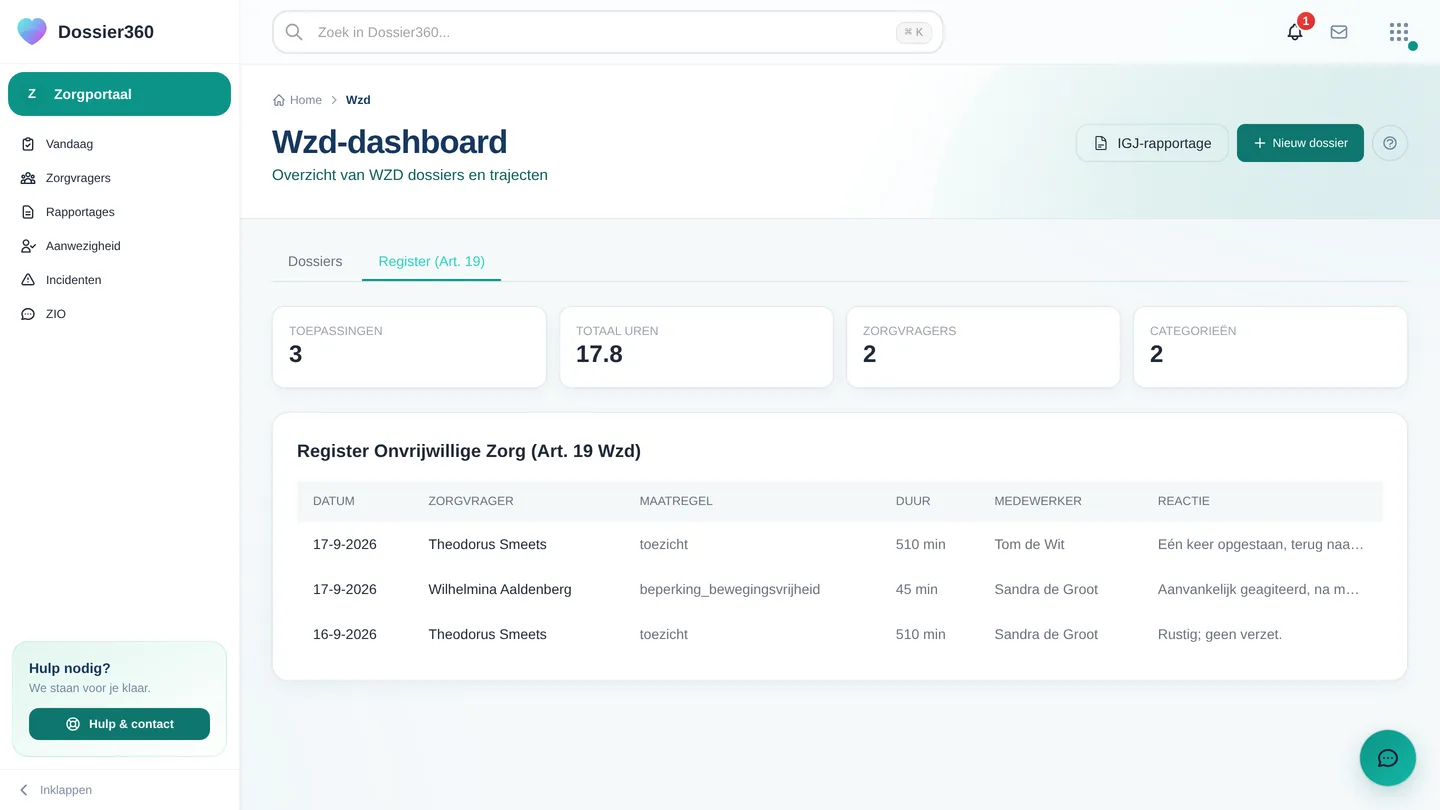Viewport: 1440px width, 810px height.
Task: Click beperking_bewegingsvrijheid measure cell
Action: [730, 589]
